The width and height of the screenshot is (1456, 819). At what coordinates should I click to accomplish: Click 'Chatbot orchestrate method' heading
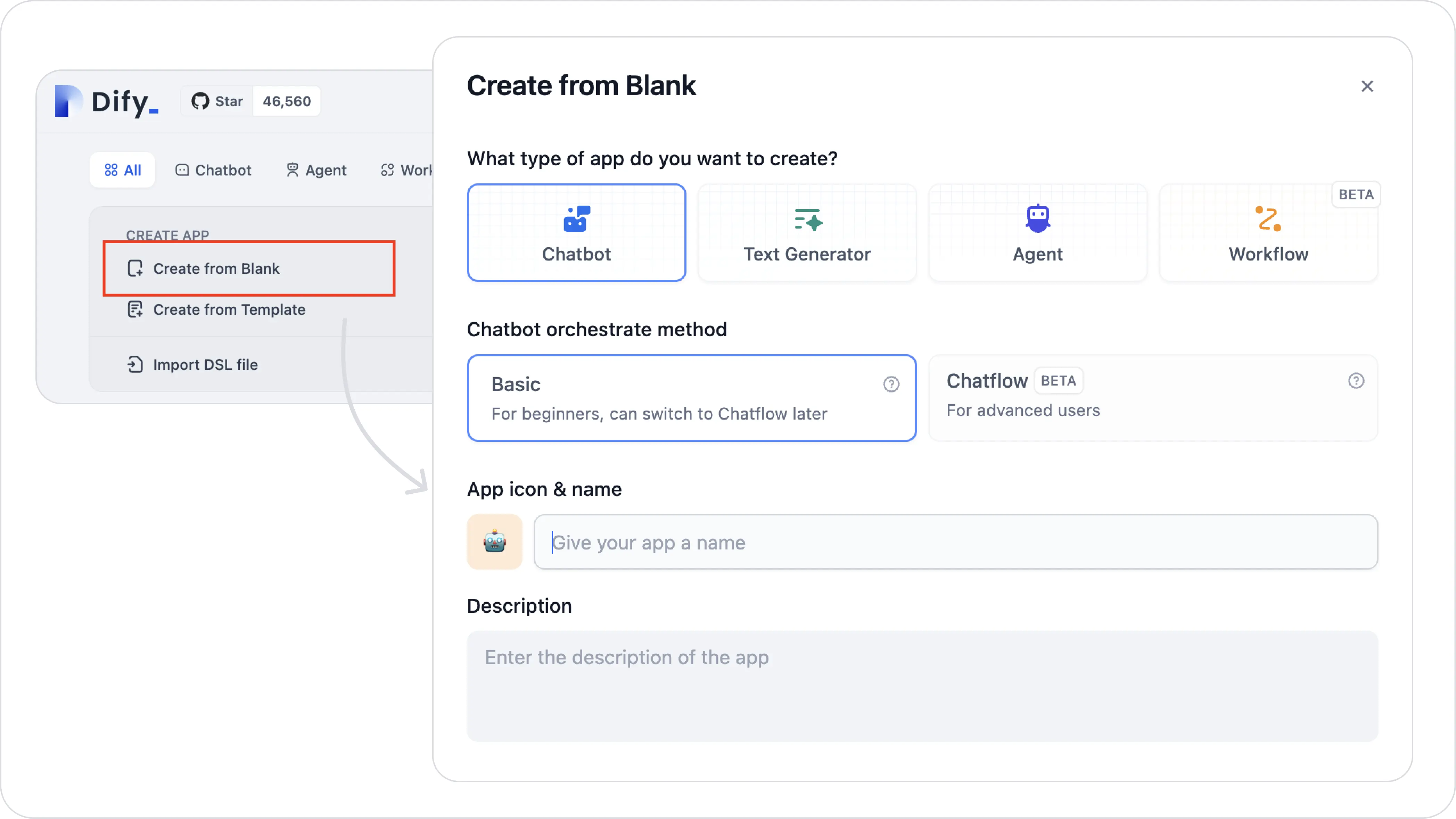(596, 330)
